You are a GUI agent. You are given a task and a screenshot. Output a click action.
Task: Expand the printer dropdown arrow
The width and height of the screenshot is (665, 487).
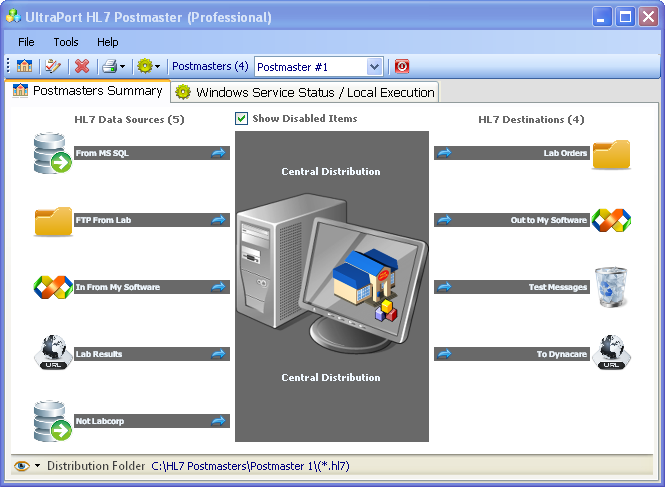(x=123, y=67)
